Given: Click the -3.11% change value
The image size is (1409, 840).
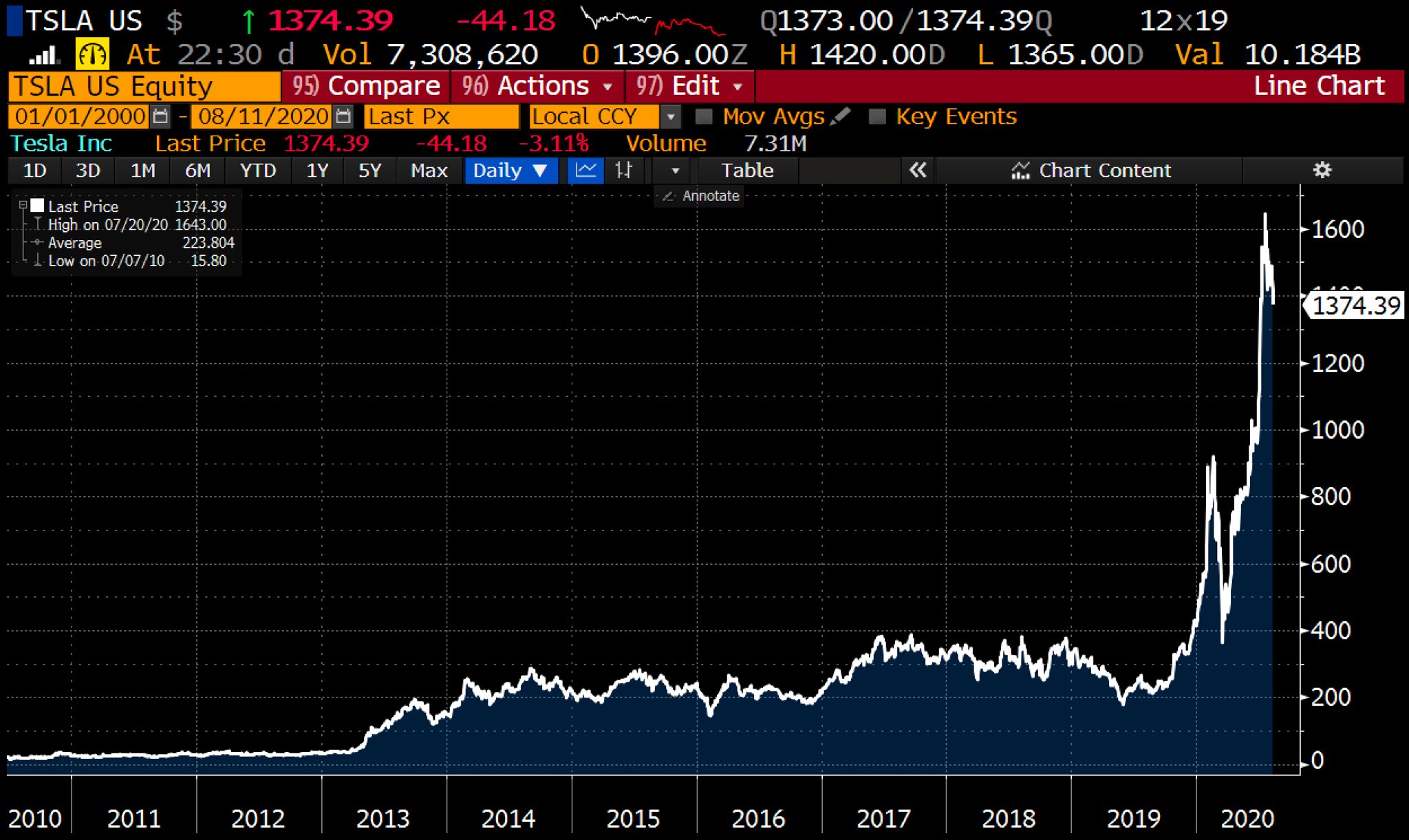Looking at the screenshot, I should point(554,143).
